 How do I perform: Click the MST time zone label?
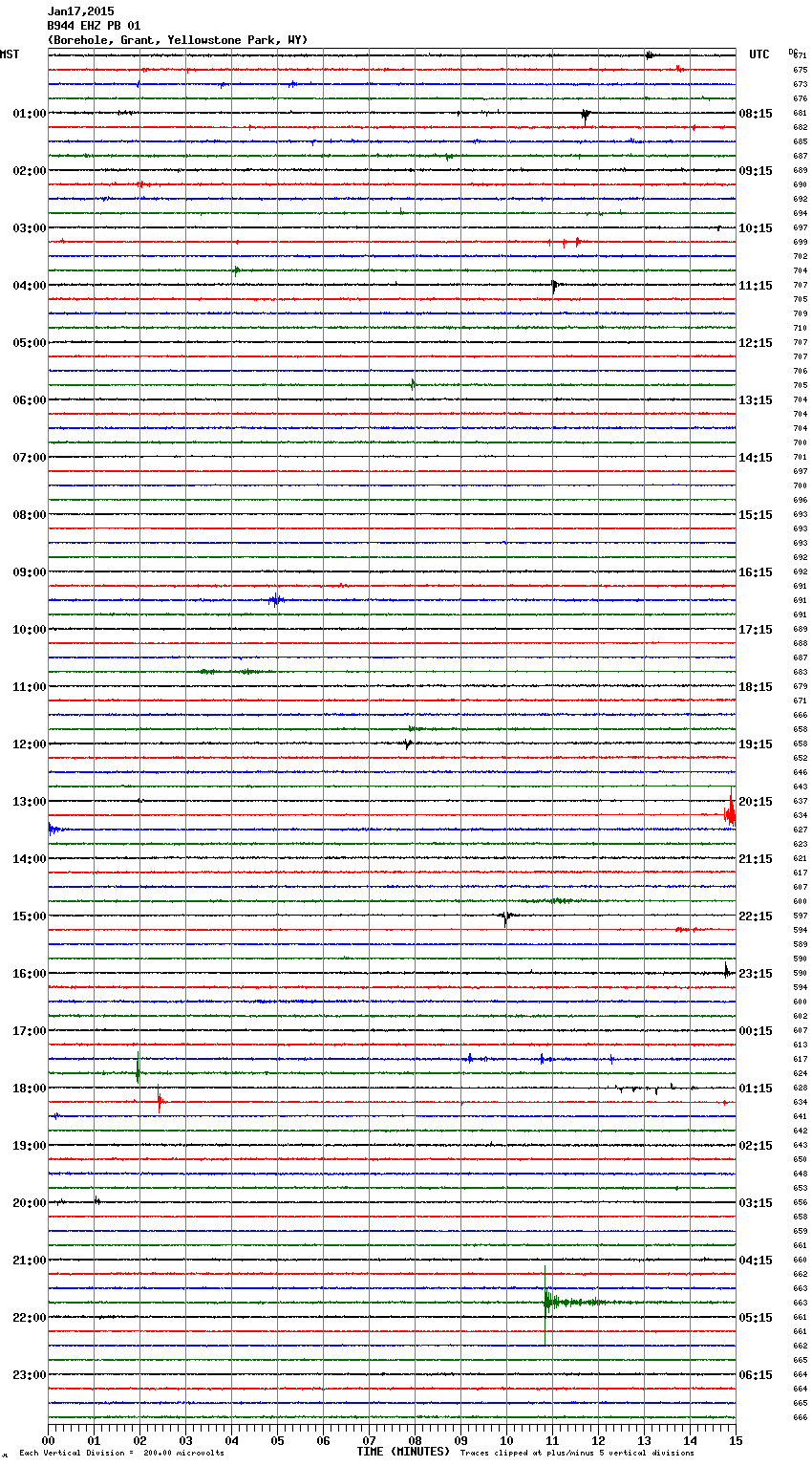pyautogui.click(x=10, y=54)
